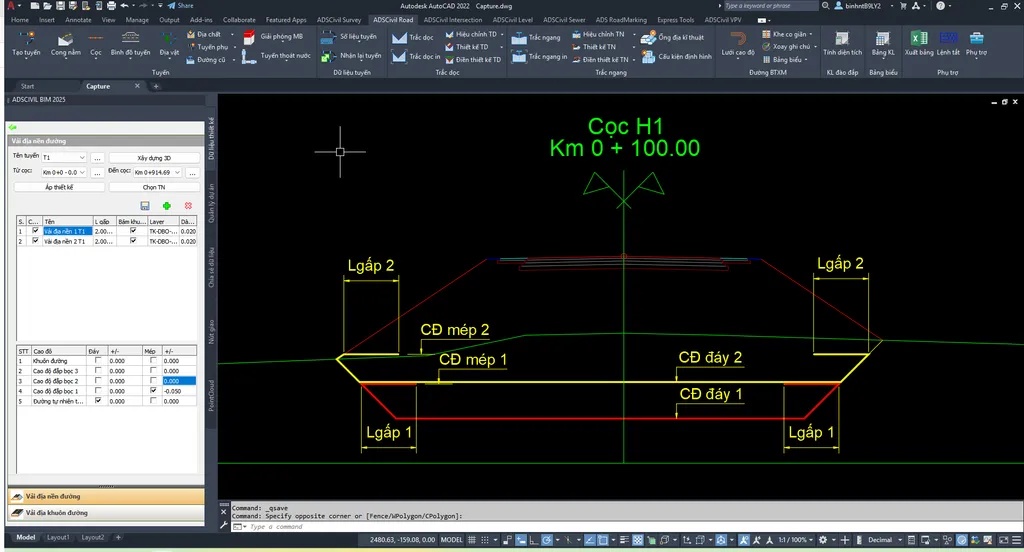Open the Trắc dọc in tool
The height and width of the screenshot is (552, 1024).
point(416,57)
